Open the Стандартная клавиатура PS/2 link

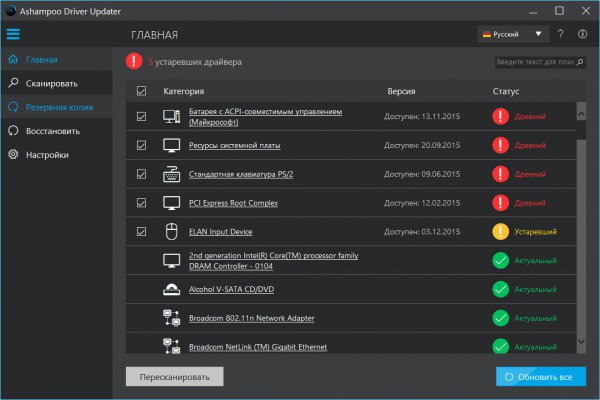pos(241,174)
